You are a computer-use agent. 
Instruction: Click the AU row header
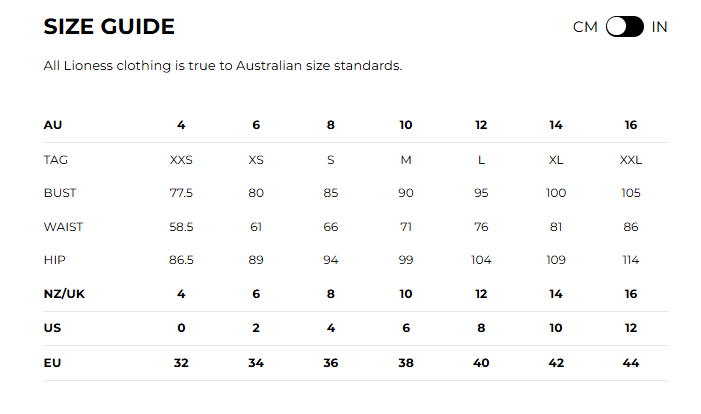pos(53,125)
